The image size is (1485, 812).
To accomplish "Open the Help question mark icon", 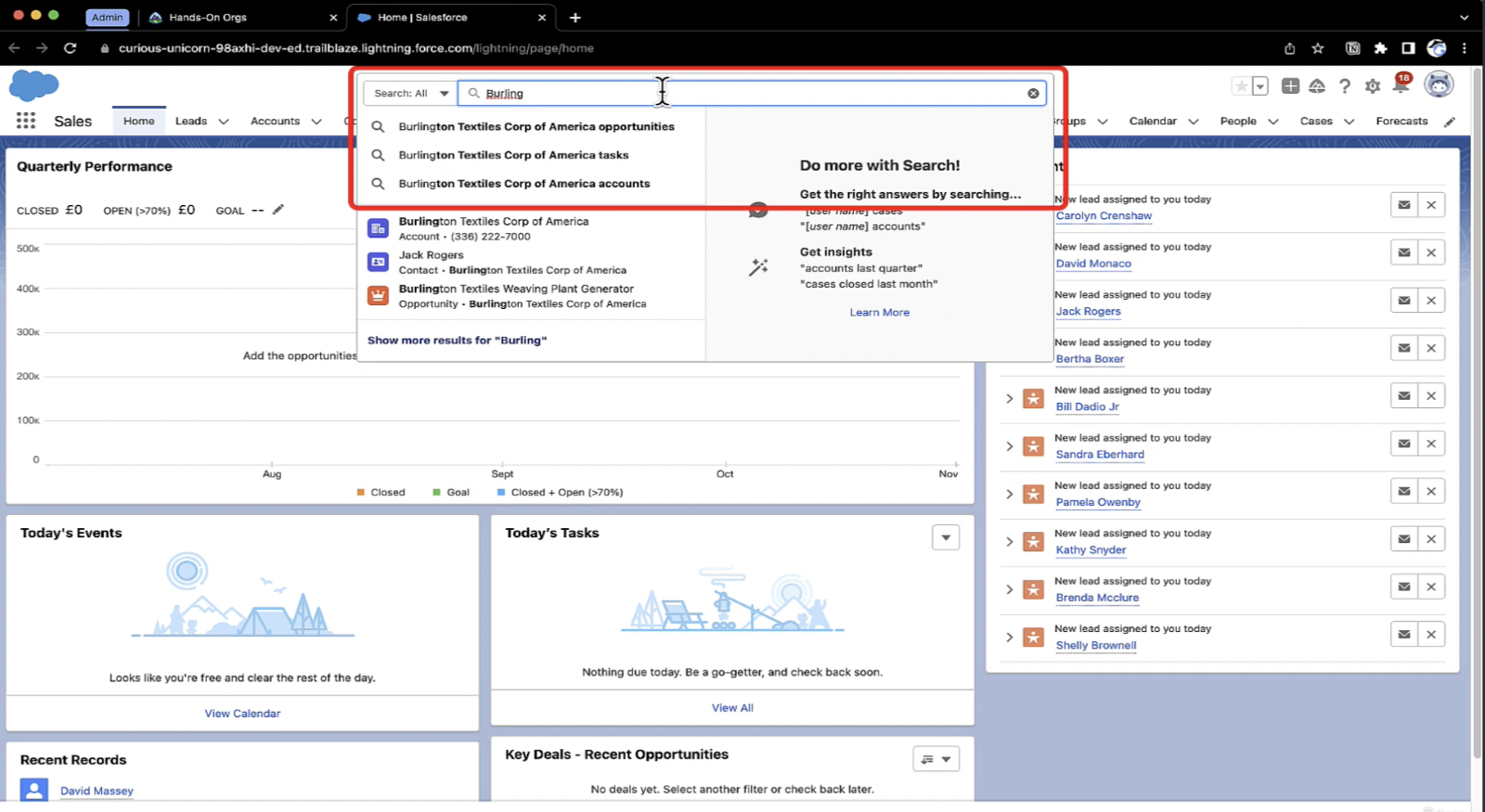I will point(1345,86).
